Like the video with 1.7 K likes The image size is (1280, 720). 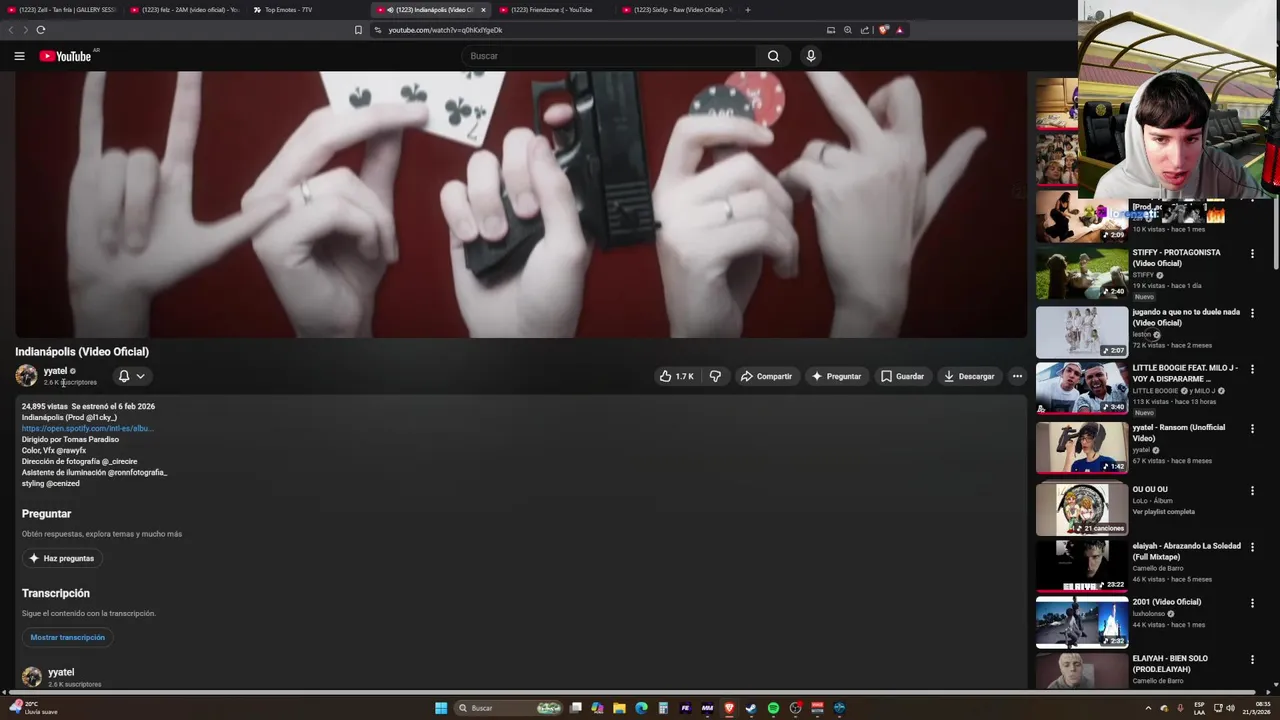[677, 376]
